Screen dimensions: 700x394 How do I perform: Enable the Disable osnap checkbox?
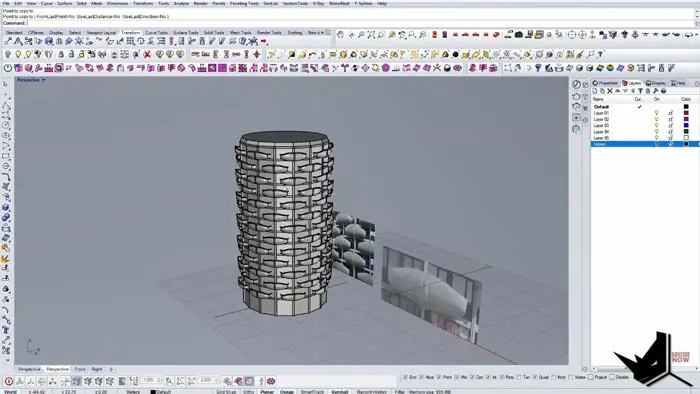point(612,377)
